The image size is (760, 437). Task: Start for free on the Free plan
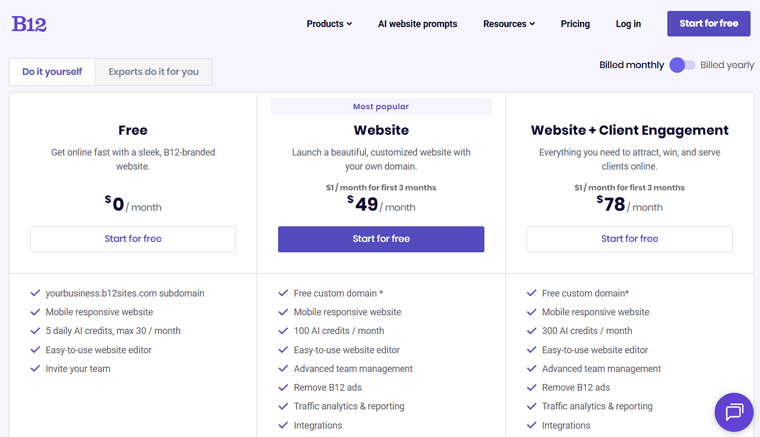point(133,239)
